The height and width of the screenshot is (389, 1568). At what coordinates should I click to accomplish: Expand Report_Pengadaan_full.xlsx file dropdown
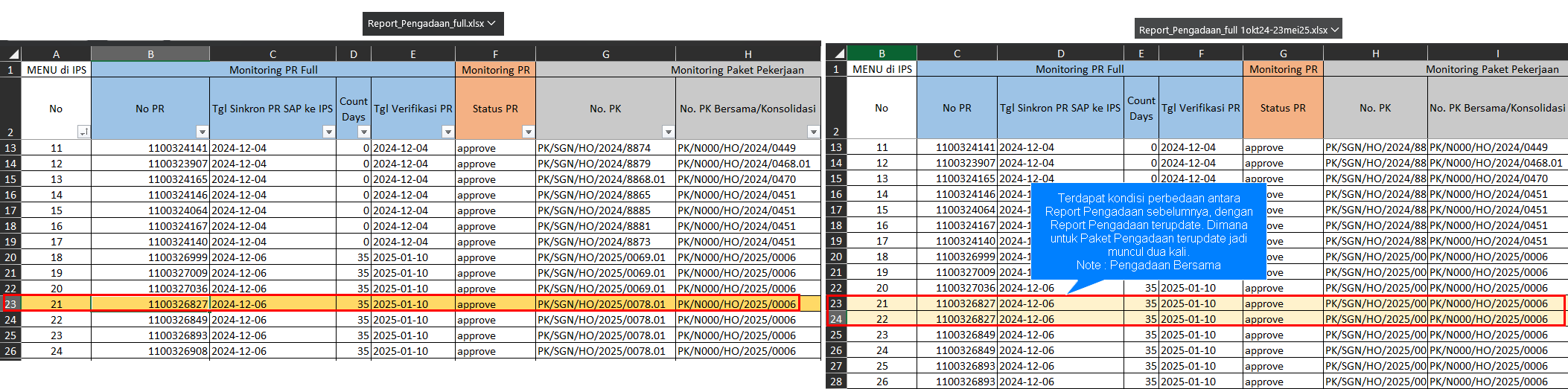491,24
